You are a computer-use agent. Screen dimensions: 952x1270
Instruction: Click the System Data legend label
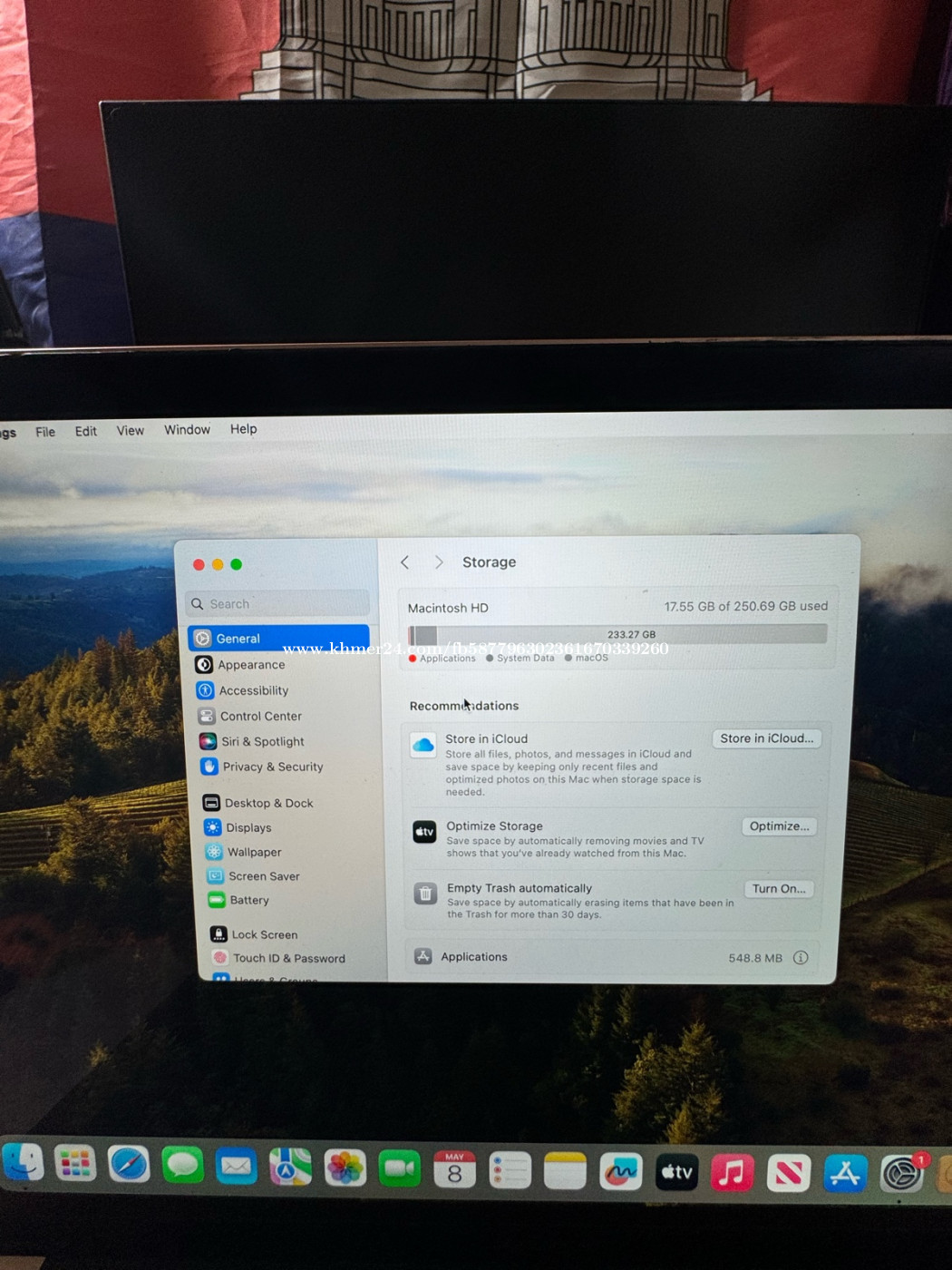tap(525, 658)
